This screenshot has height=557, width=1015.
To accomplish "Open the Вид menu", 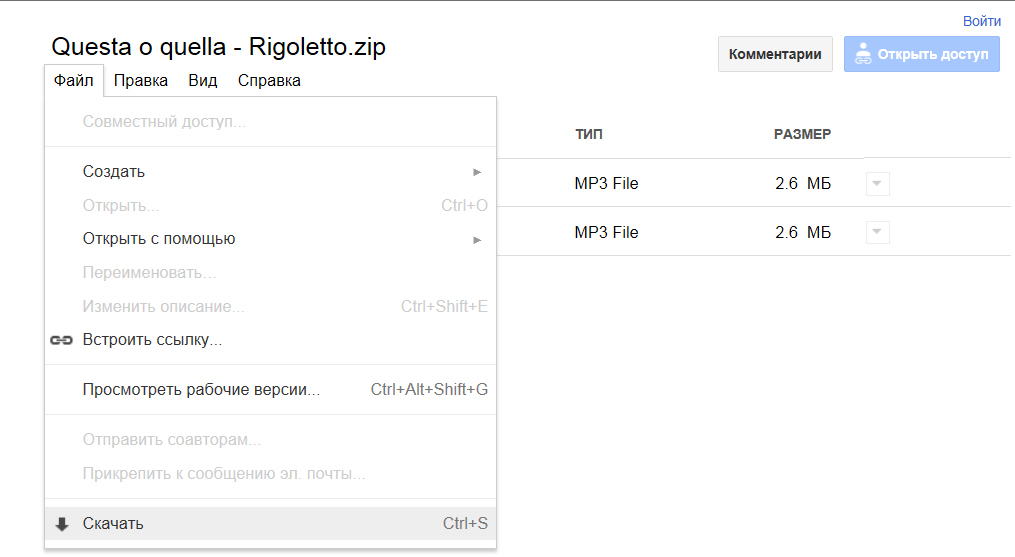I will pos(203,80).
